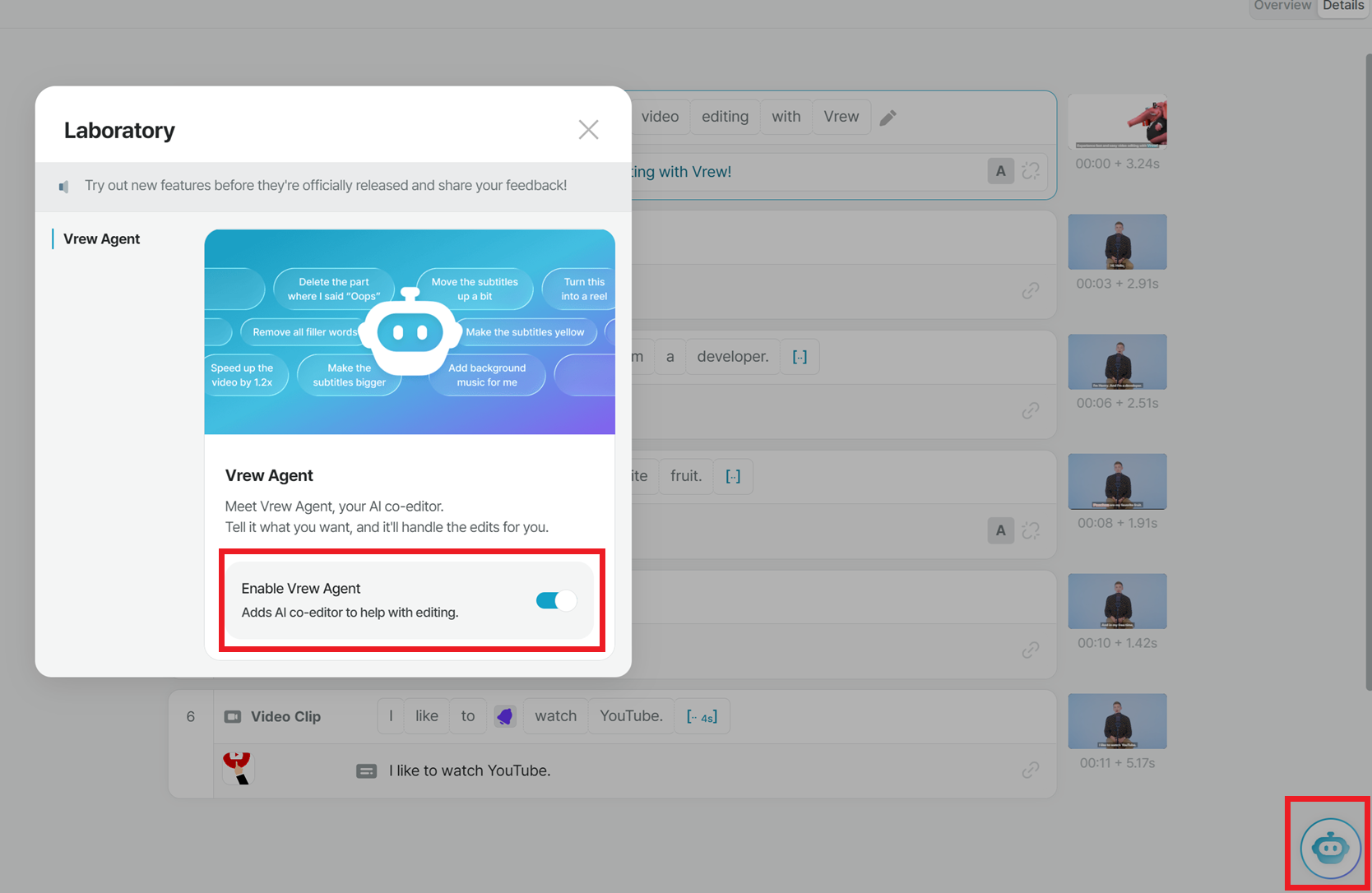
Task: Click the red marker sticker thumbnail under clip 6
Action: coord(238,768)
